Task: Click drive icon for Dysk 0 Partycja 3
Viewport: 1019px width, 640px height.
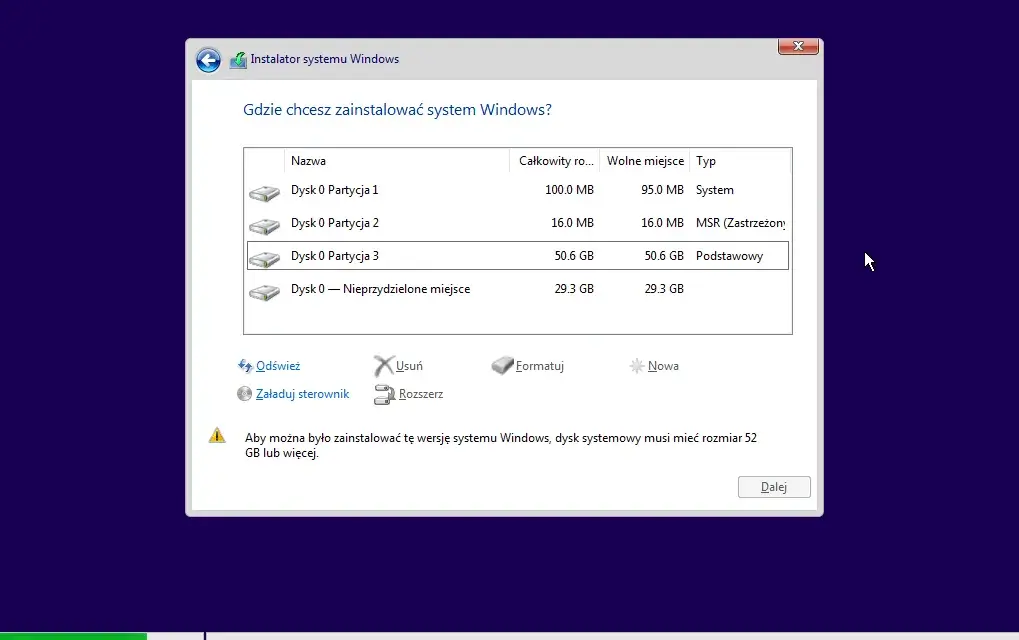Action: 264,259
